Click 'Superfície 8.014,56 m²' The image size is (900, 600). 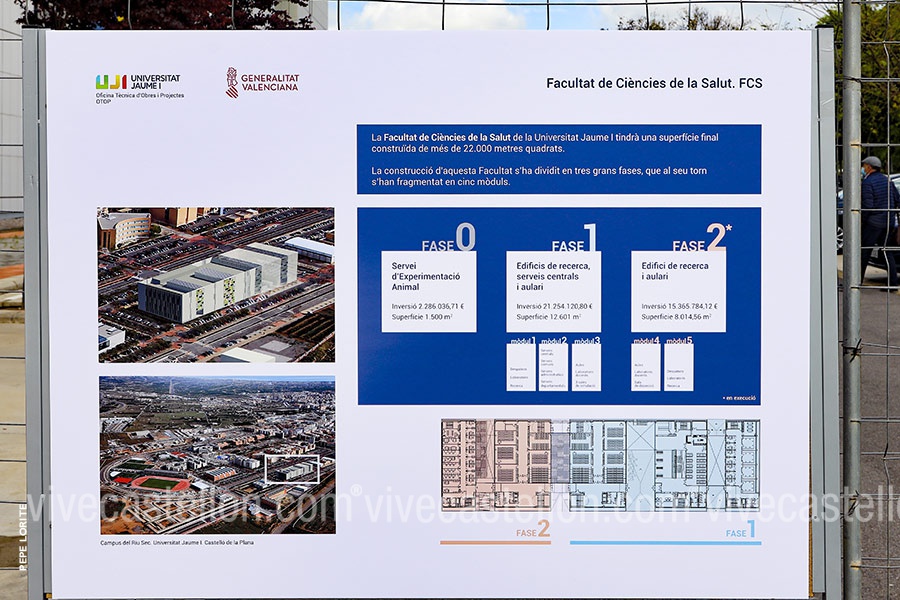pos(677,317)
